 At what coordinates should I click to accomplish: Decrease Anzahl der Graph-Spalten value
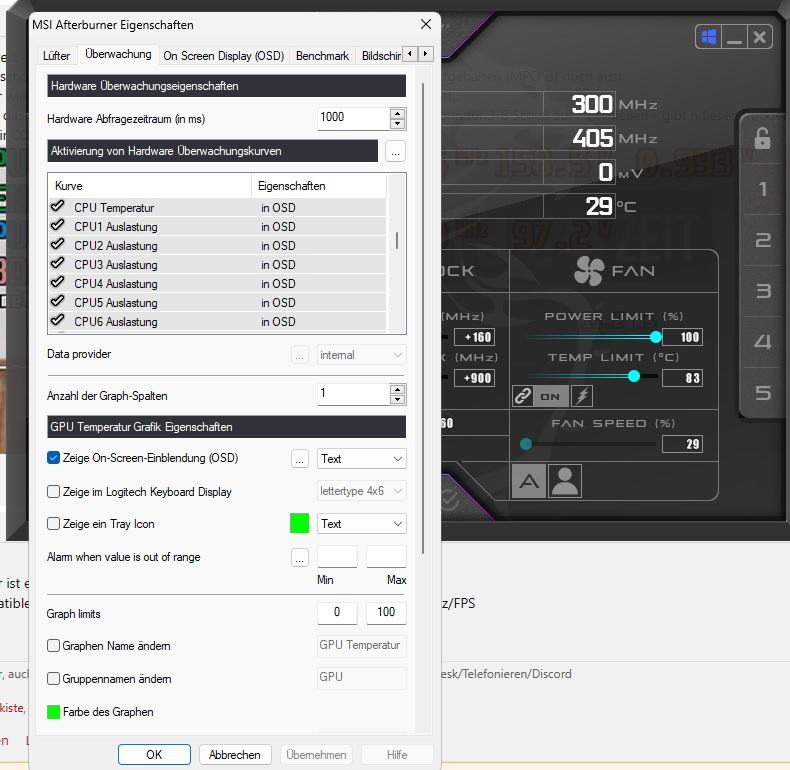398,400
